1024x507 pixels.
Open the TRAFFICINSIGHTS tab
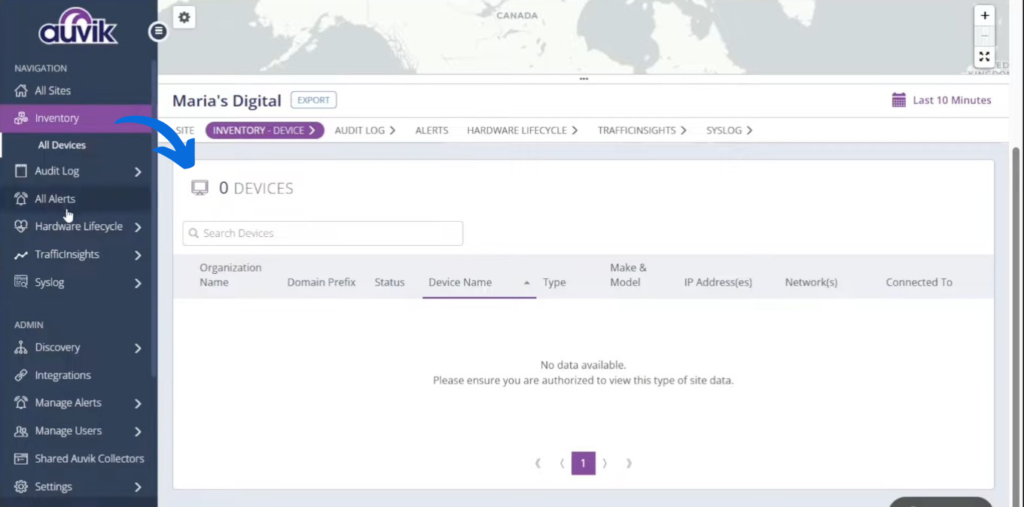(642, 130)
